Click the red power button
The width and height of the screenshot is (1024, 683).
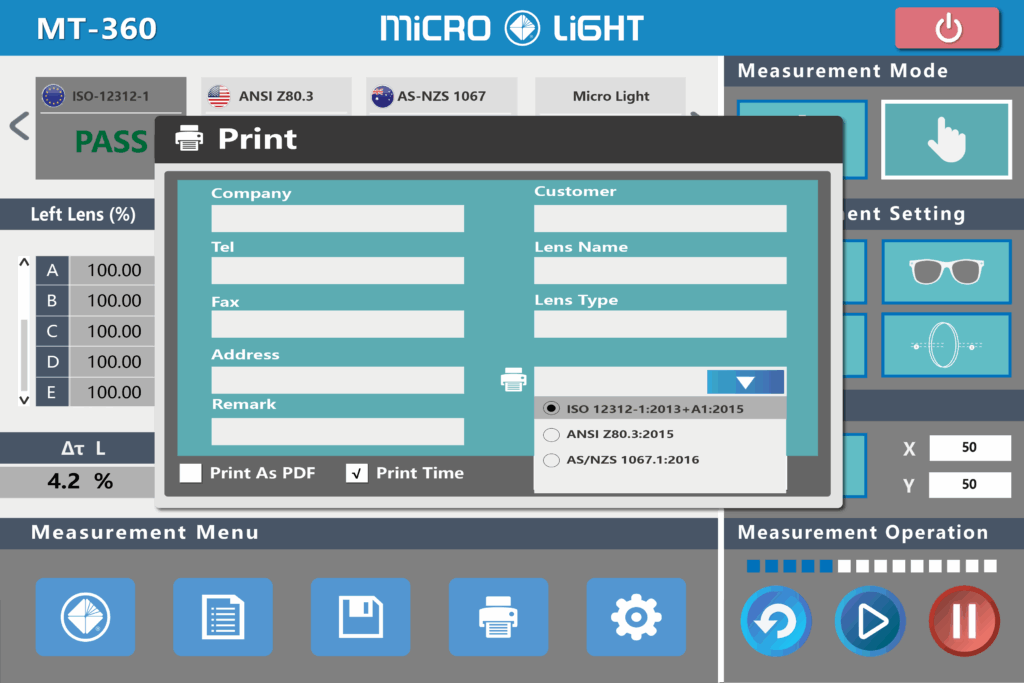(946, 28)
